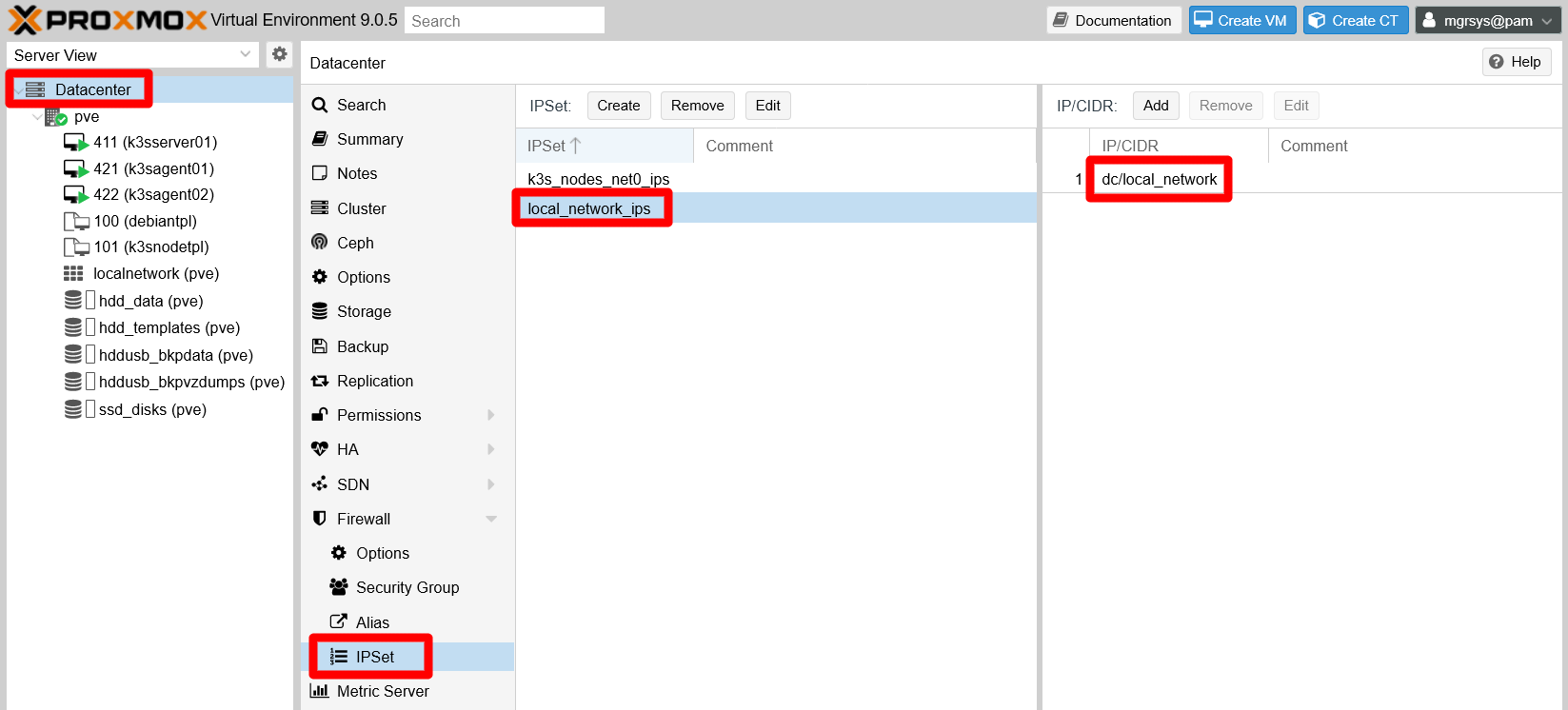Open the Server View dropdown
The image size is (1568, 710).
(x=246, y=54)
